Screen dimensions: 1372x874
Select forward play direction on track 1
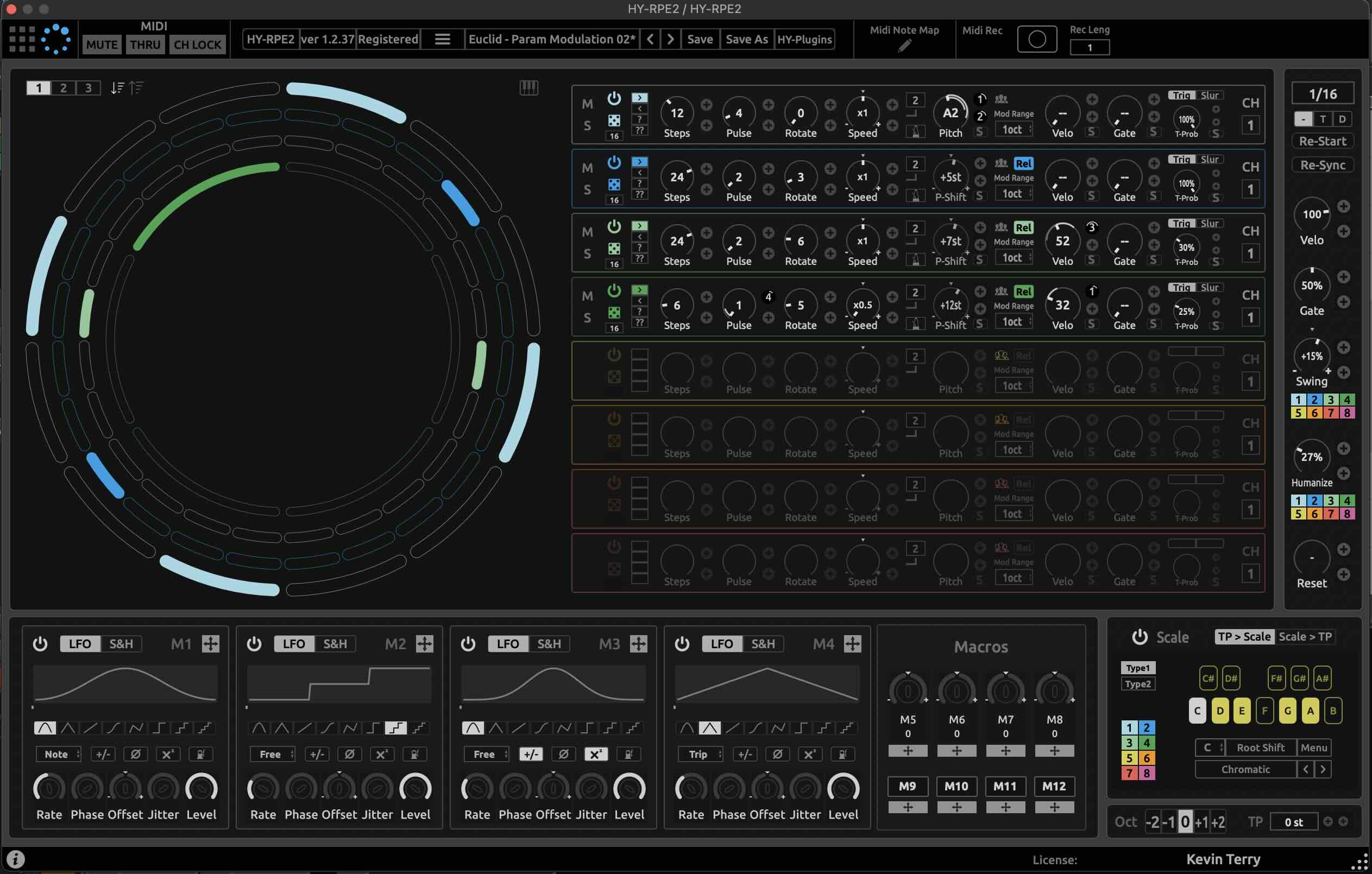(639, 98)
